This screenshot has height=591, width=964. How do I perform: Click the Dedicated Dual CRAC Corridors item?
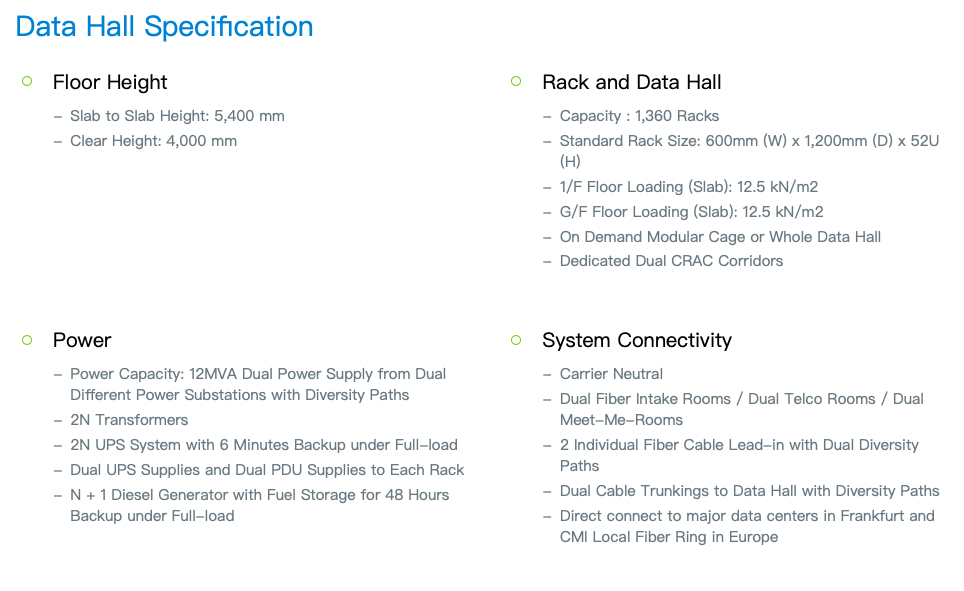(671, 261)
